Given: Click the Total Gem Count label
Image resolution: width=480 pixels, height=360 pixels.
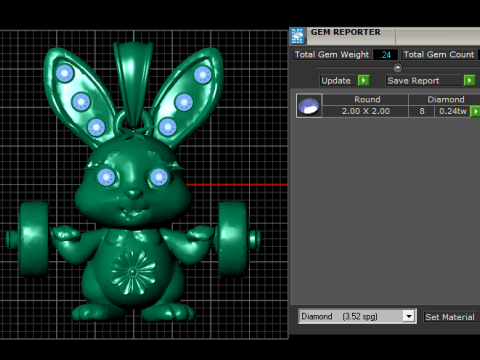Looking at the screenshot, I should (x=439, y=55).
